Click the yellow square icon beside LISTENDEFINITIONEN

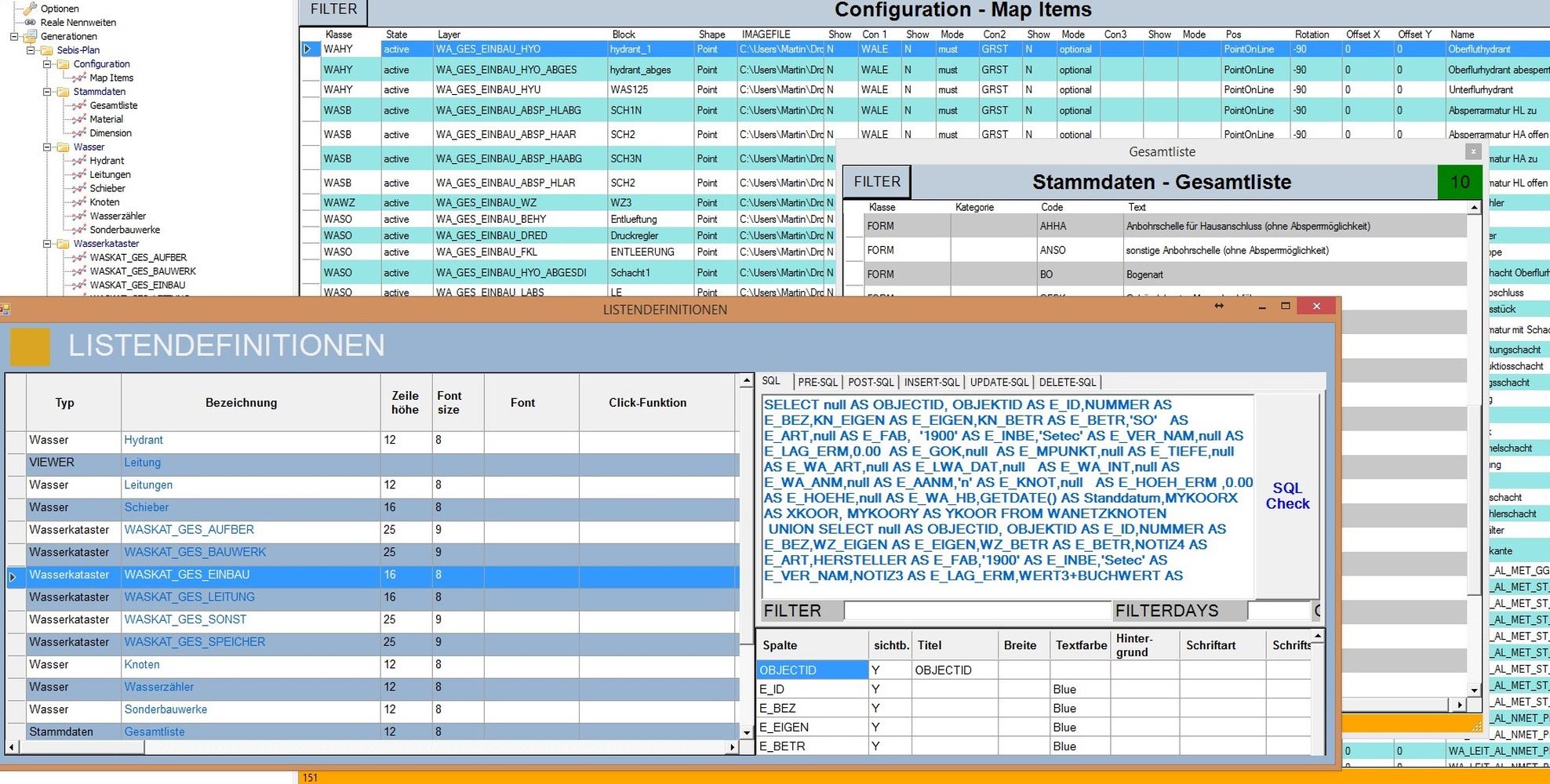30,347
